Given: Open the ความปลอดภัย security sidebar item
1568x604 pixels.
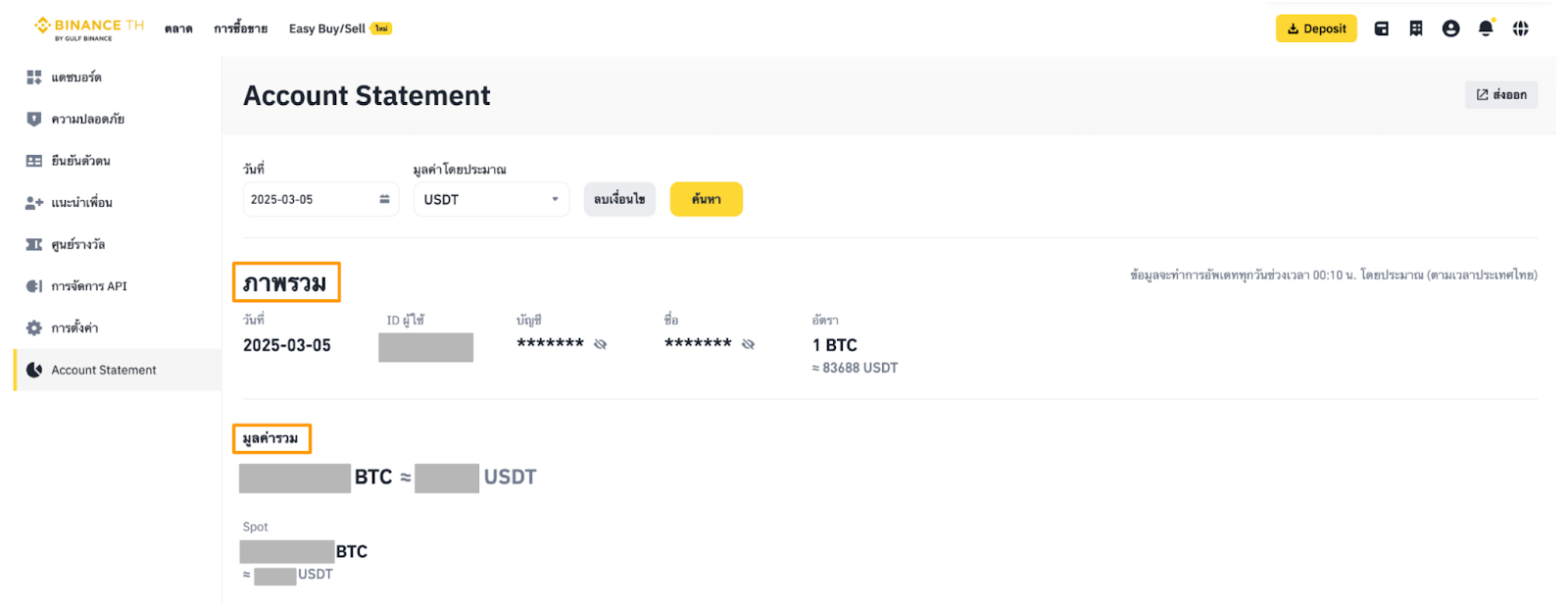Looking at the screenshot, I should pos(87,120).
